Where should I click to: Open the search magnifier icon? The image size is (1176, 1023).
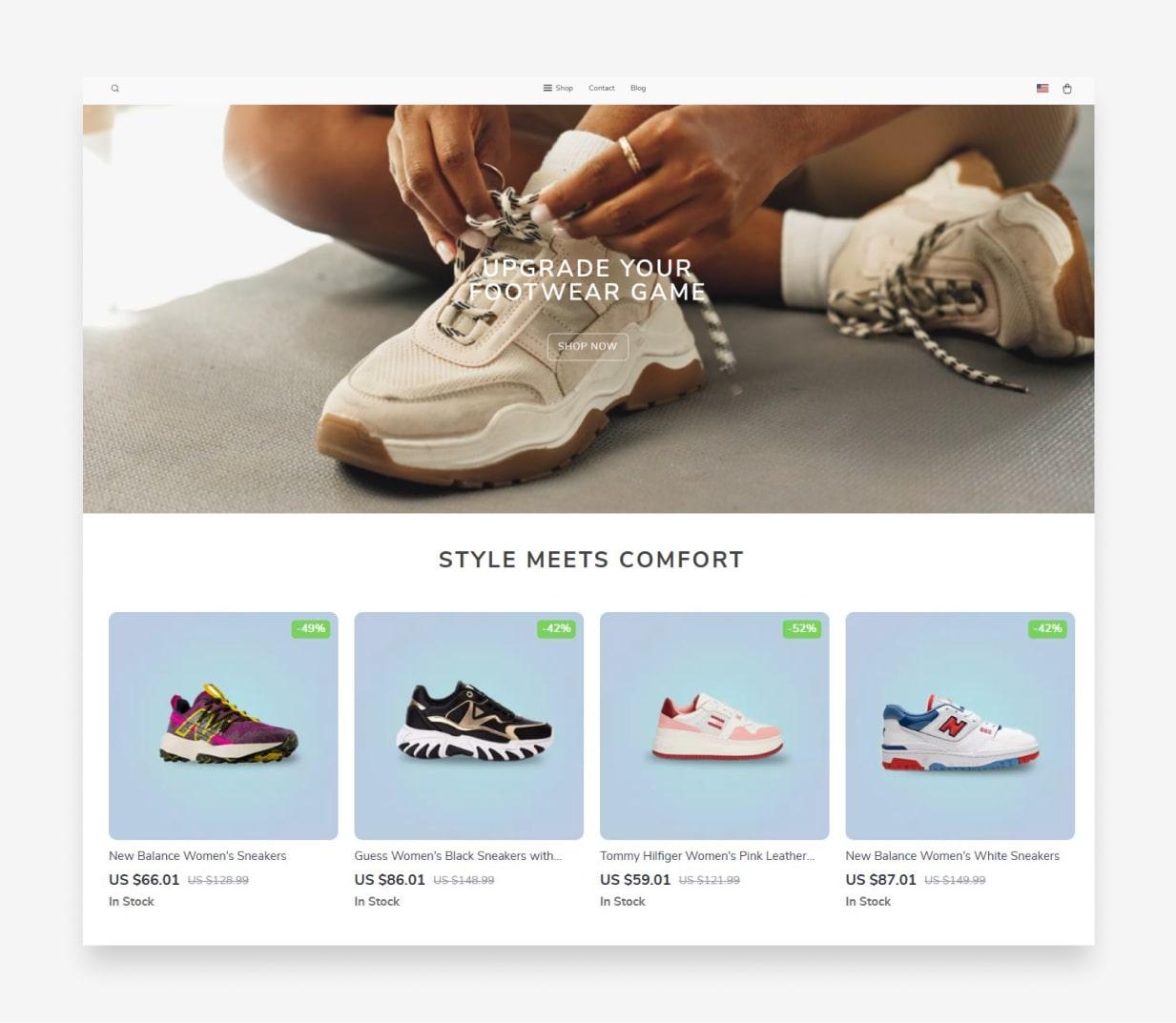[115, 89]
